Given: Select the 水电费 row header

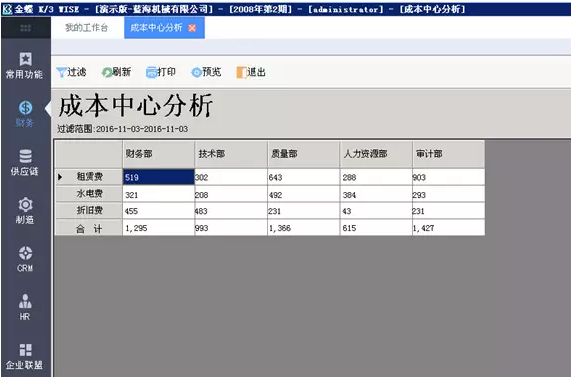Looking at the screenshot, I should tap(89, 194).
